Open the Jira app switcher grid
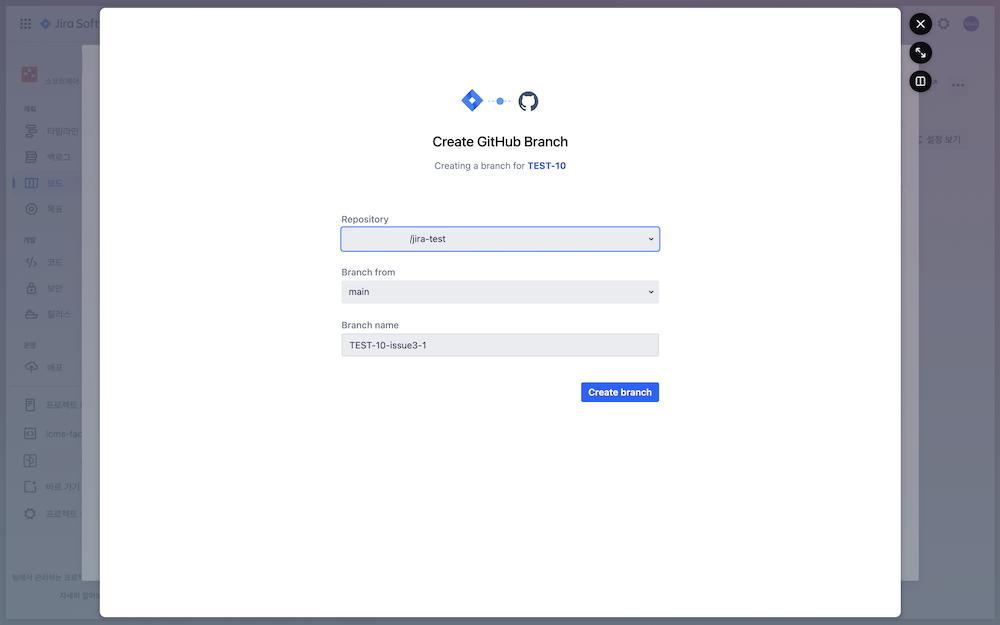The height and width of the screenshot is (625, 1000). 26,24
